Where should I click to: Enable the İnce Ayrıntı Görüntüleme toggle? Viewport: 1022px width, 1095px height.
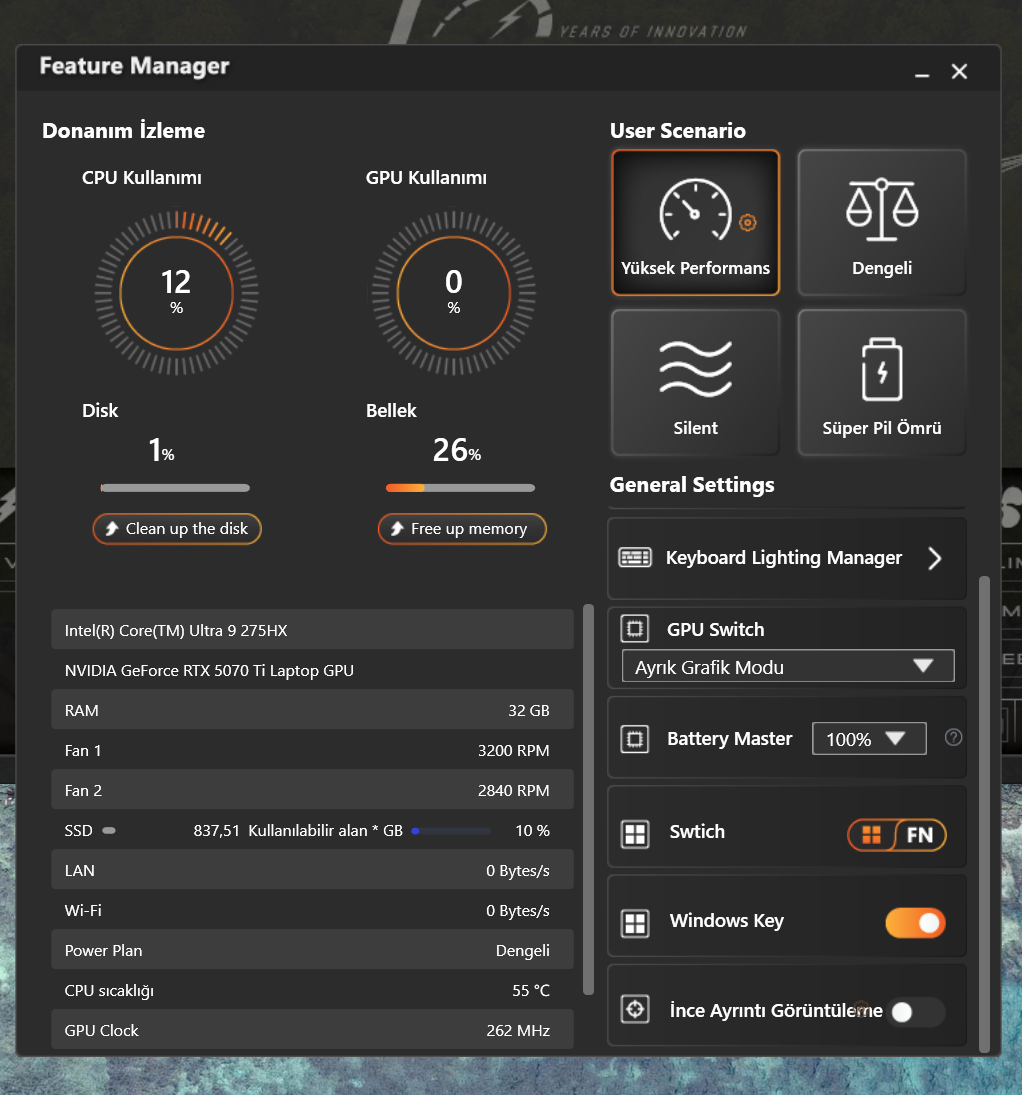pyautogui.click(x=917, y=1012)
